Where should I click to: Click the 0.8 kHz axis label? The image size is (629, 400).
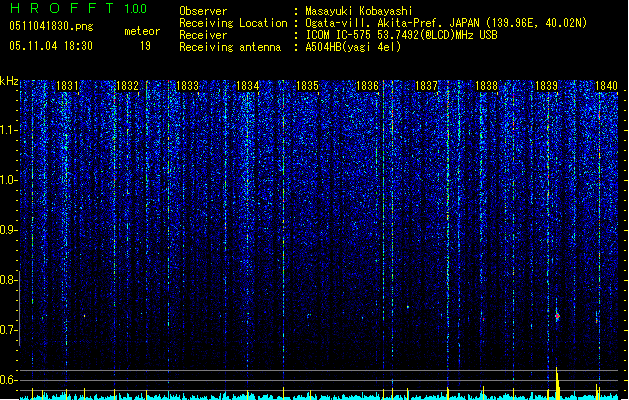[9, 280]
